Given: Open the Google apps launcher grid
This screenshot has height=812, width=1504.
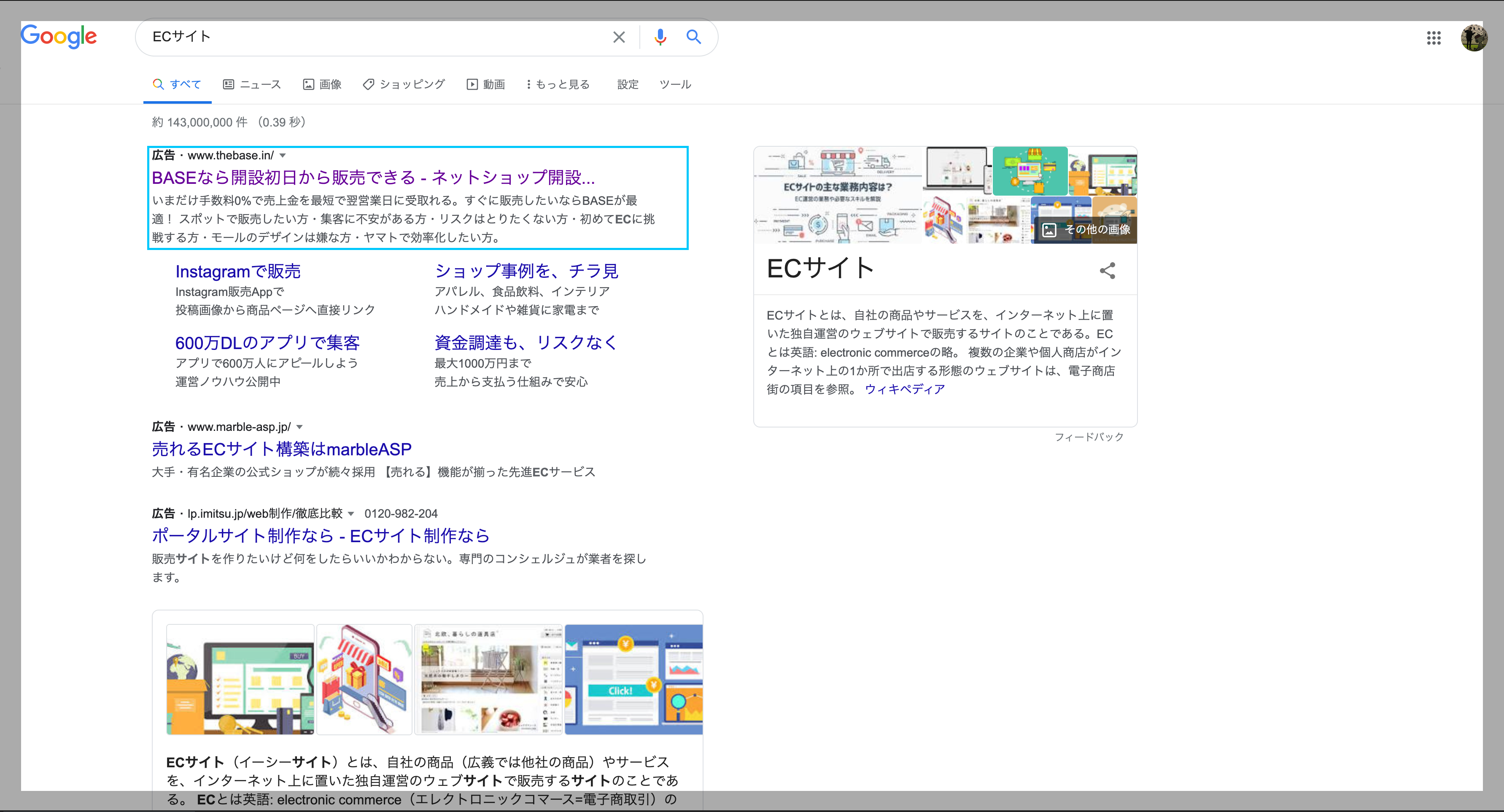Looking at the screenshot, I should [x=1434, y=38].
